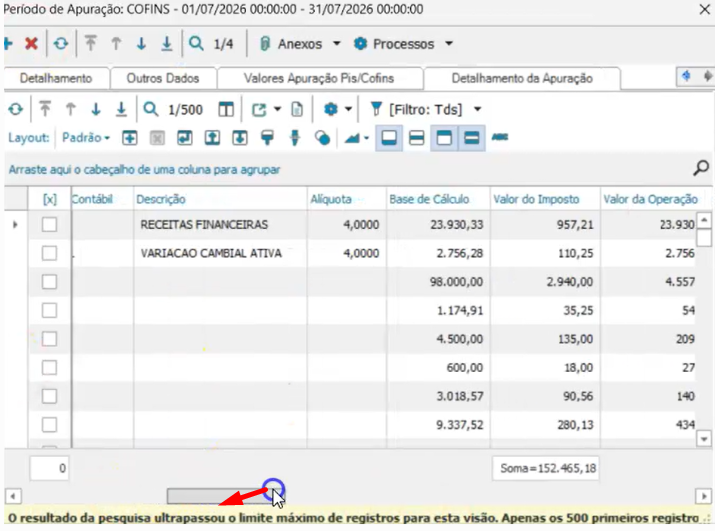
Task: Click the vertical scrollbar down arrow
Action: (x=704, y=439)
